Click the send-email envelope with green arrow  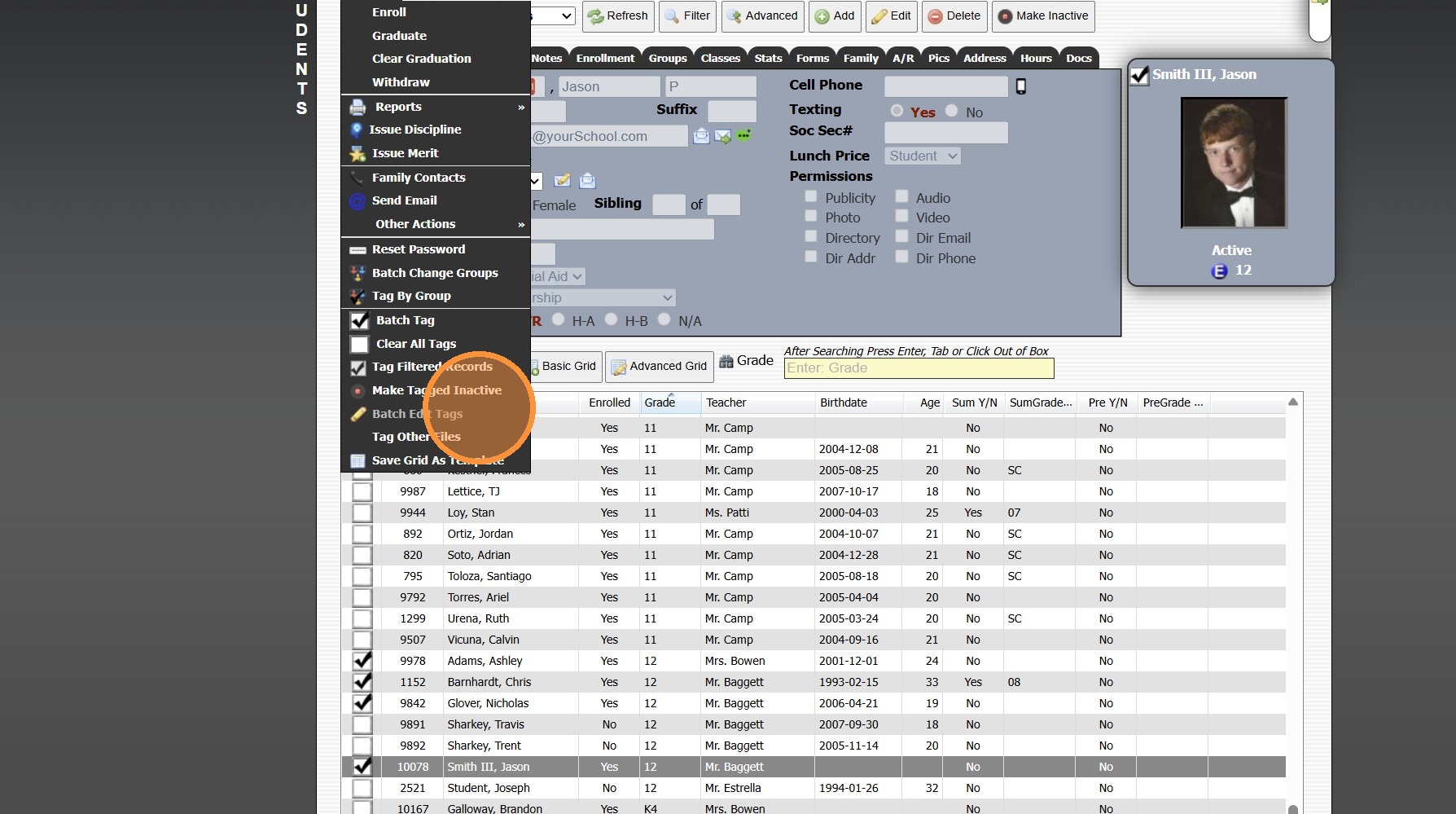pyautogui.click(x=722, y=137)
